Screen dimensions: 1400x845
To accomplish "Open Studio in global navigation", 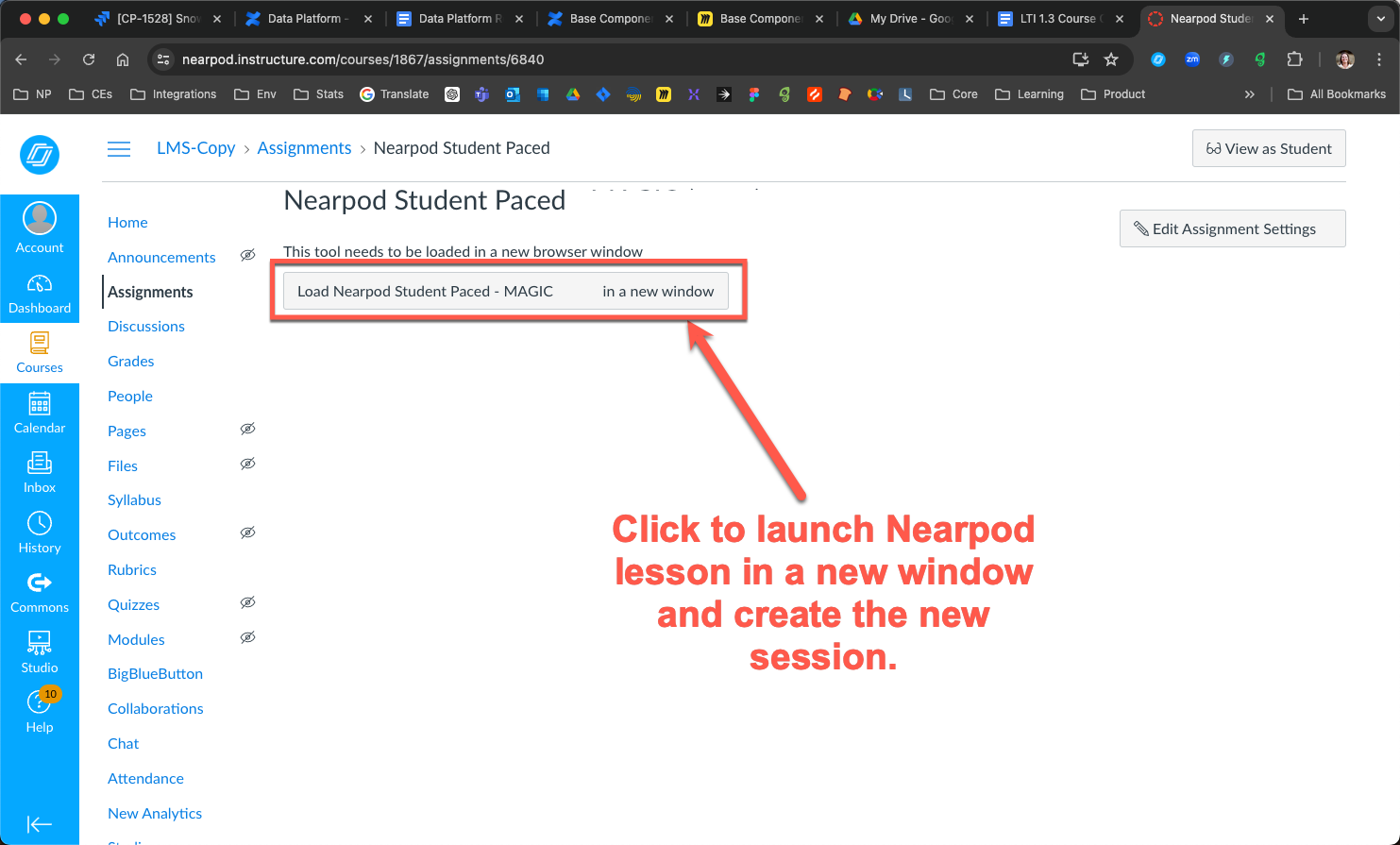I will [x=40, y=652].
